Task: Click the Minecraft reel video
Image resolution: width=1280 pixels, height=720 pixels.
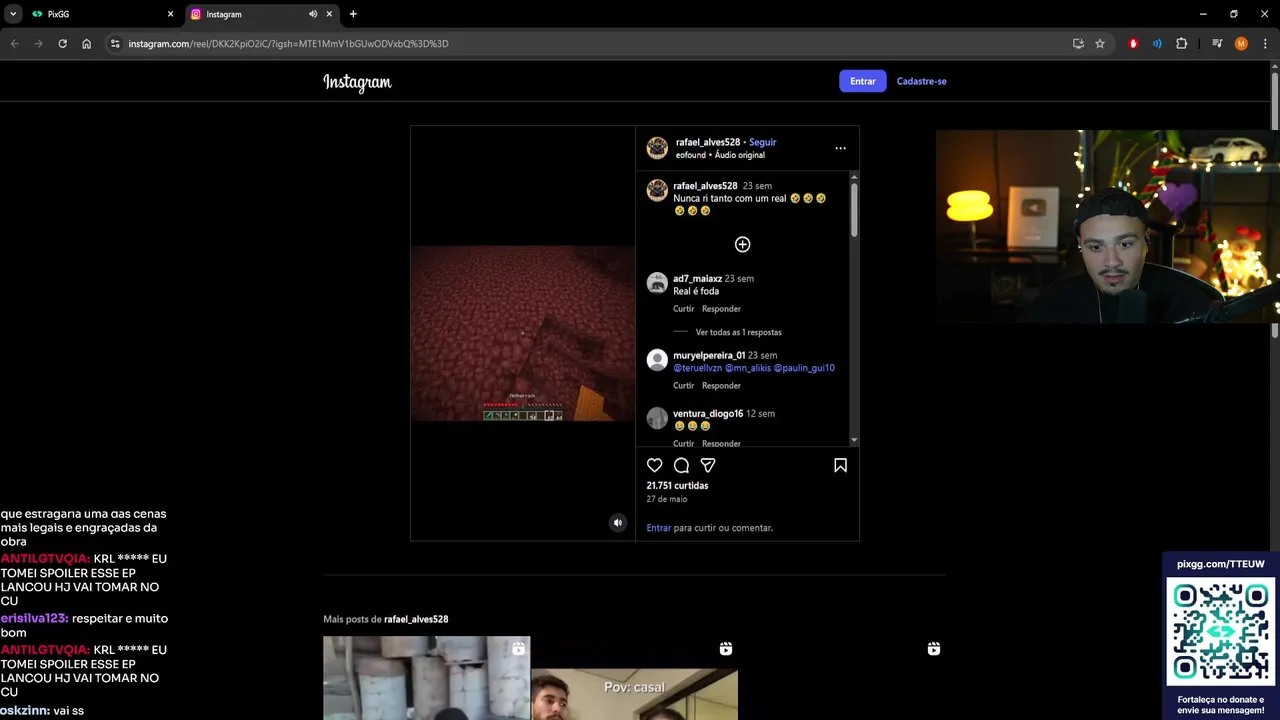Action: 522,333
